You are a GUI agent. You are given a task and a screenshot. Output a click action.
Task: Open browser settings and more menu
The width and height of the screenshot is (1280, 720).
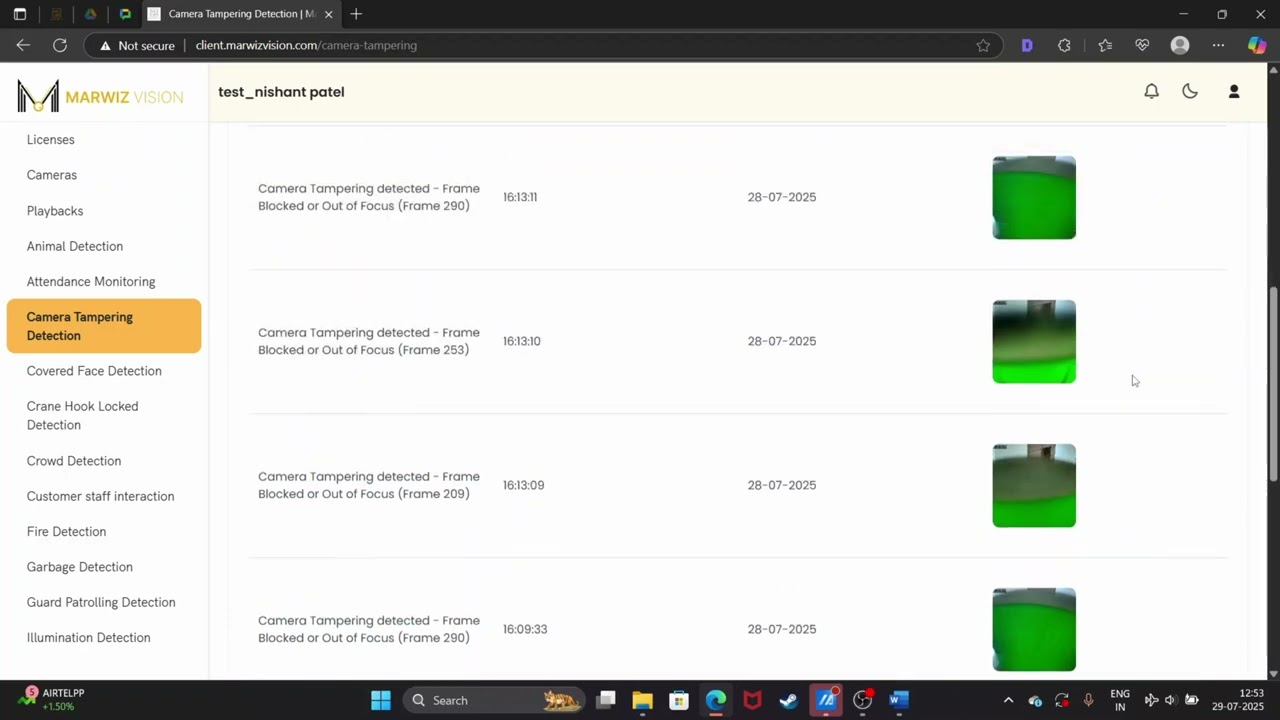1218,45
